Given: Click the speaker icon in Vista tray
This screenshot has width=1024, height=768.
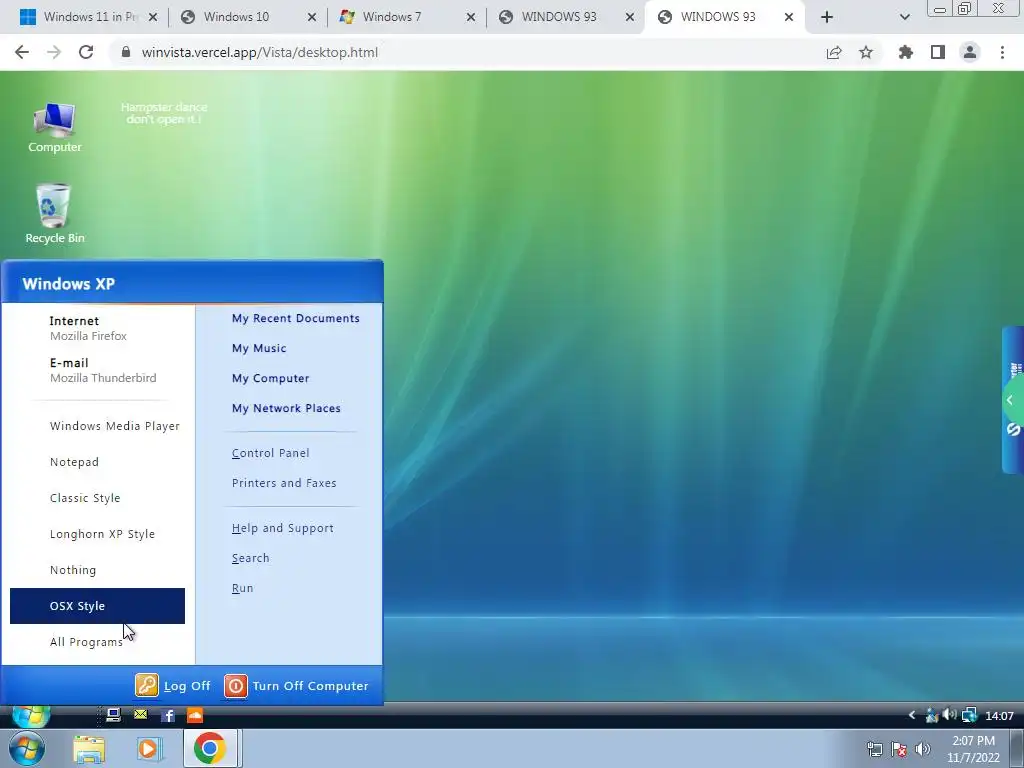Looking at the screenshot, I should pyautogui.click(x=950, y=715).
